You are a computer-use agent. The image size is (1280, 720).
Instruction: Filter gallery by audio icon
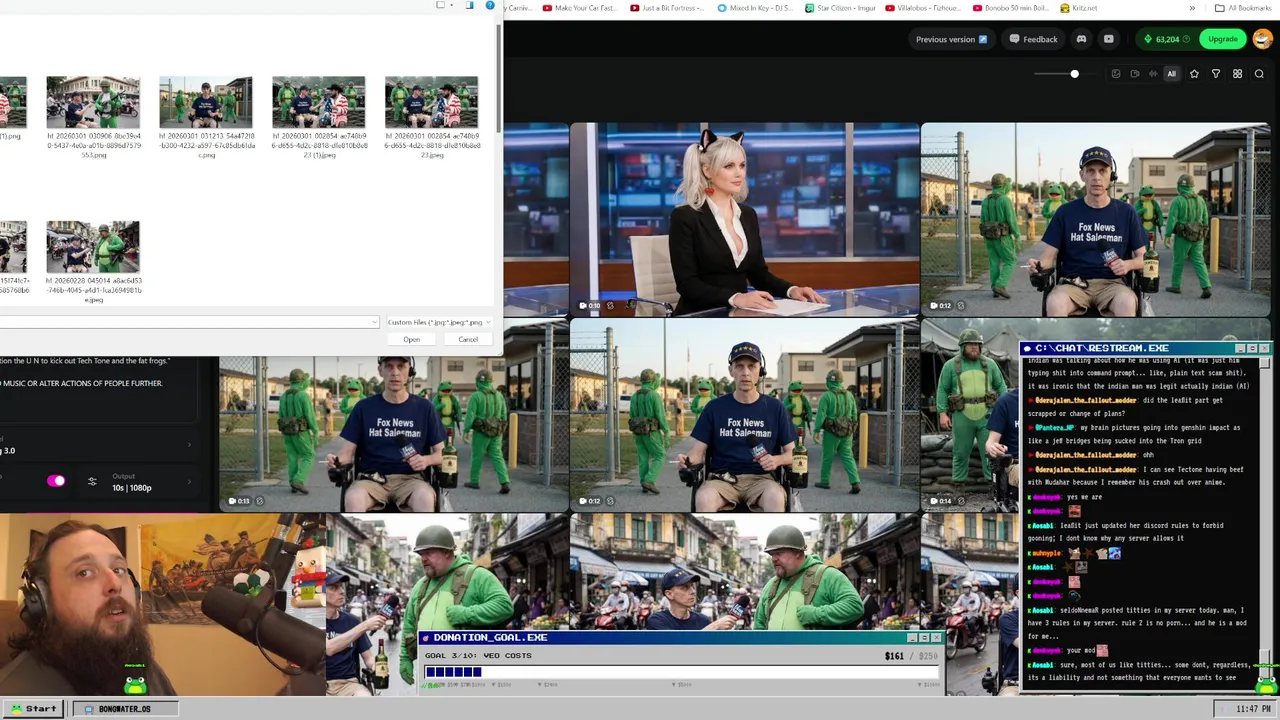pos(1152,74)
